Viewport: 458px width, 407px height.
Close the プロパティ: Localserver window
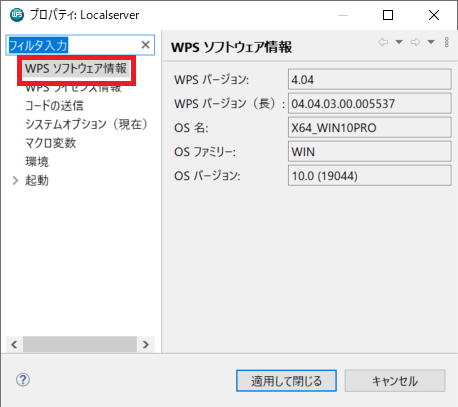(x=434, y=15)
